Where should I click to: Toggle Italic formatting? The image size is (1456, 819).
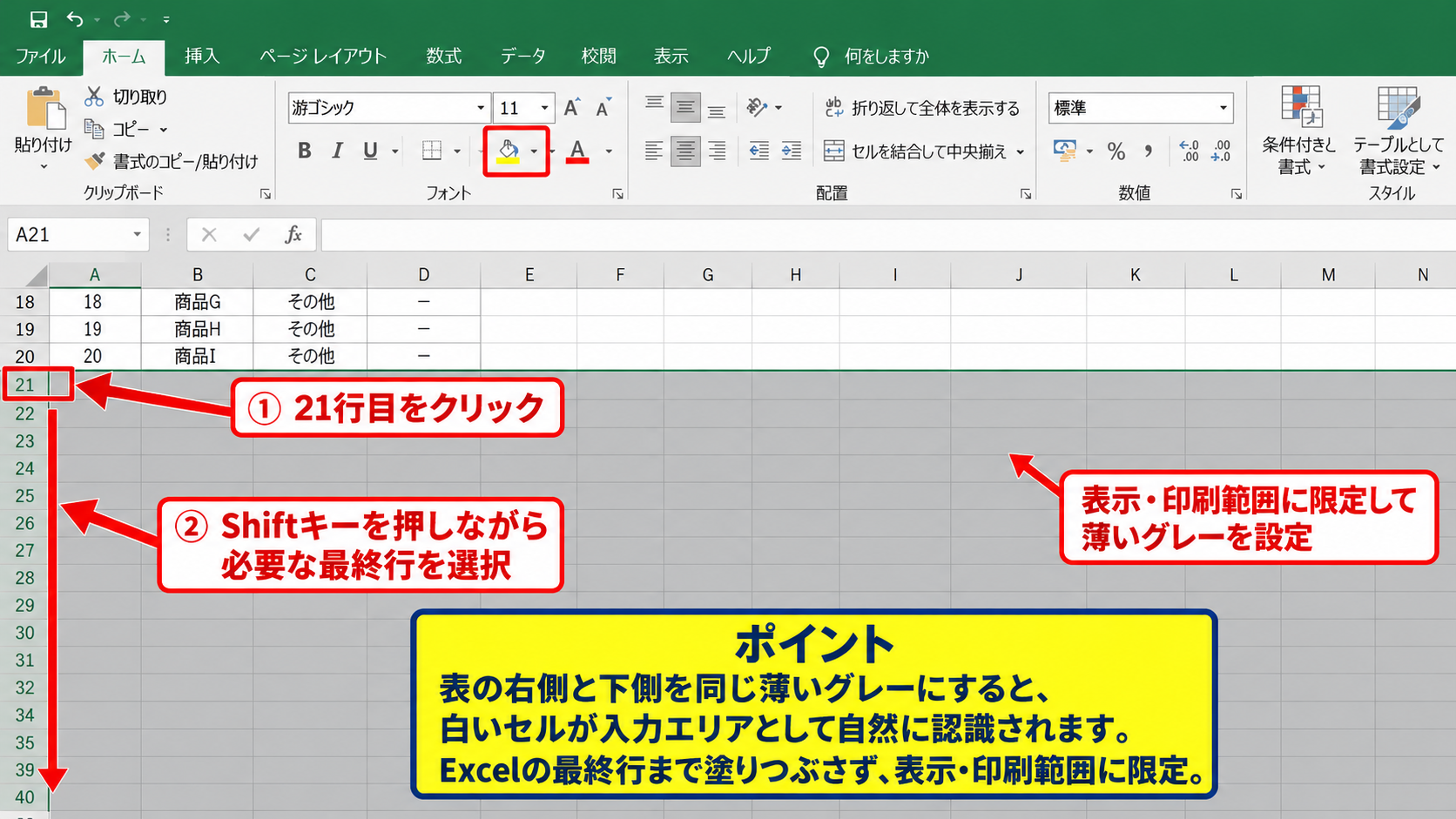click(337, 151)
